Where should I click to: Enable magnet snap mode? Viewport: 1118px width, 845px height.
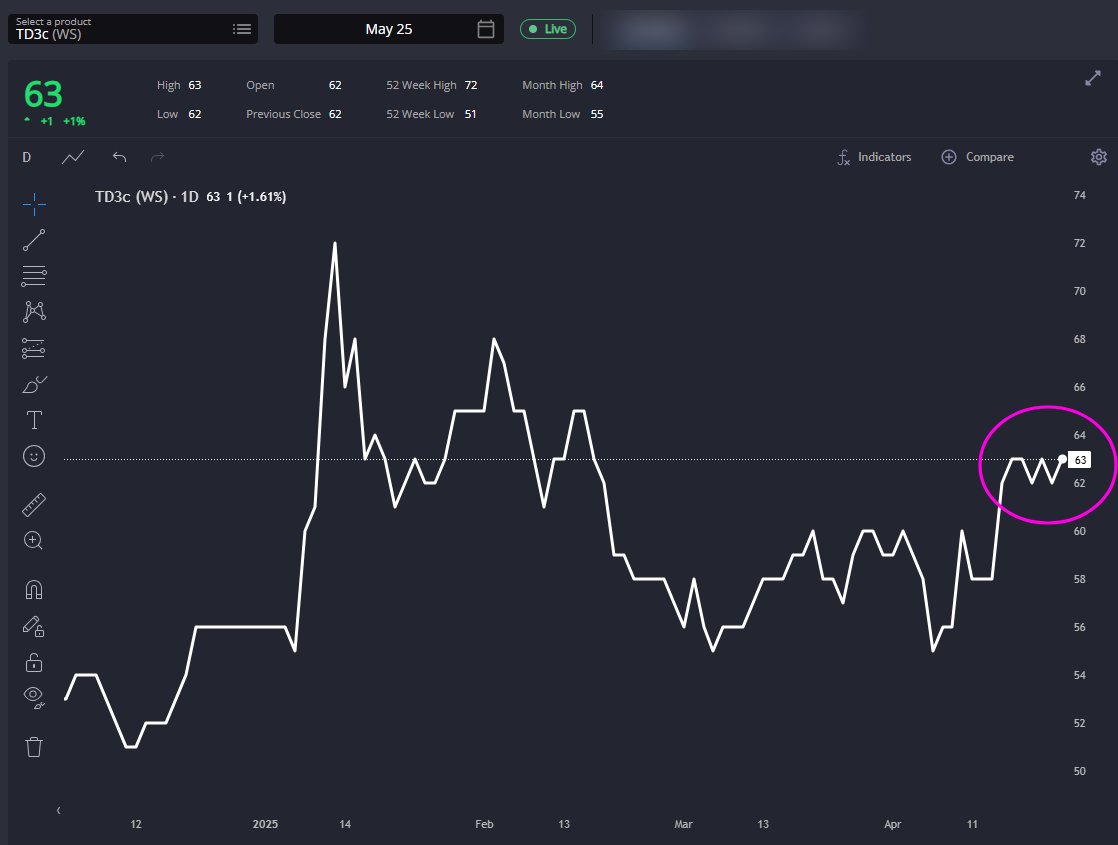point(33,589)
